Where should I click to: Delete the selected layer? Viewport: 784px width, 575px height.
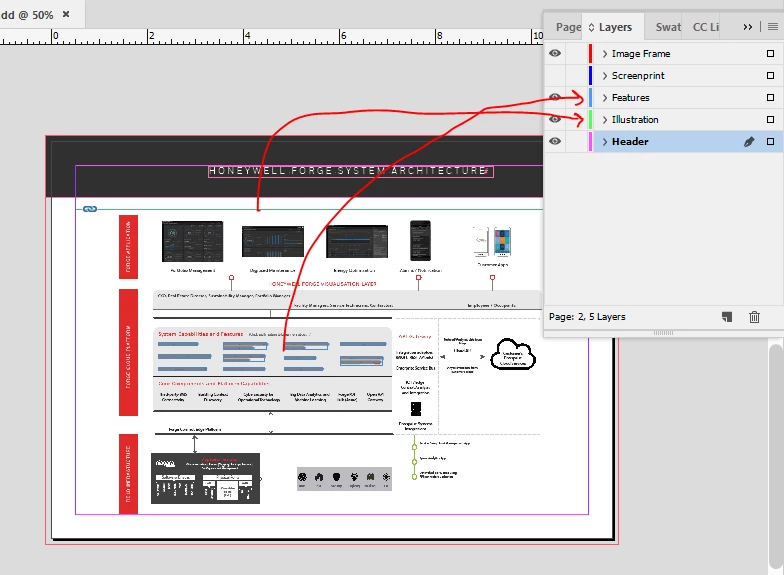(x=754, y=317)
